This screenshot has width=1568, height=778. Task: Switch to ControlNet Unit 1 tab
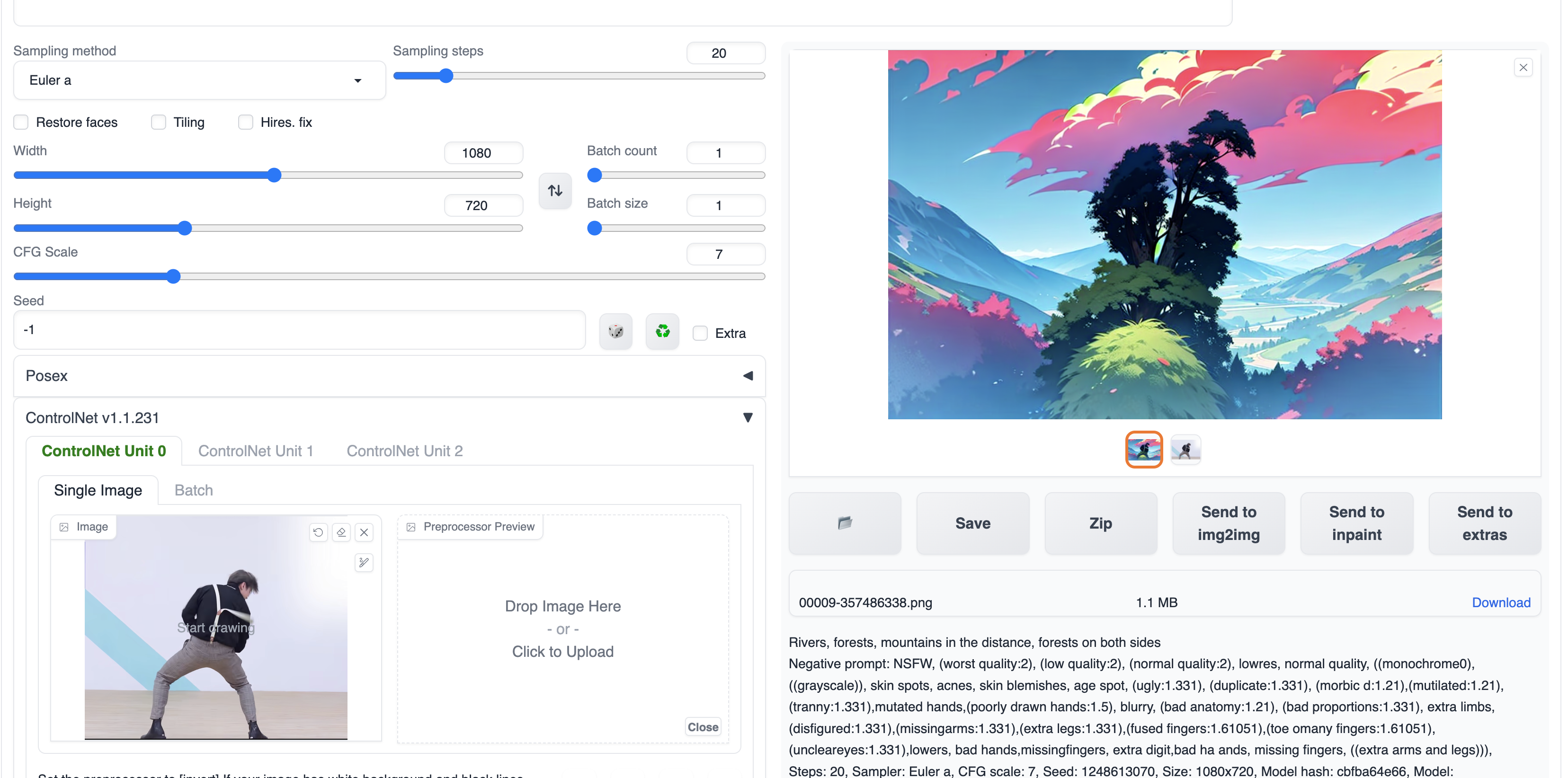(x=256, y=451)
